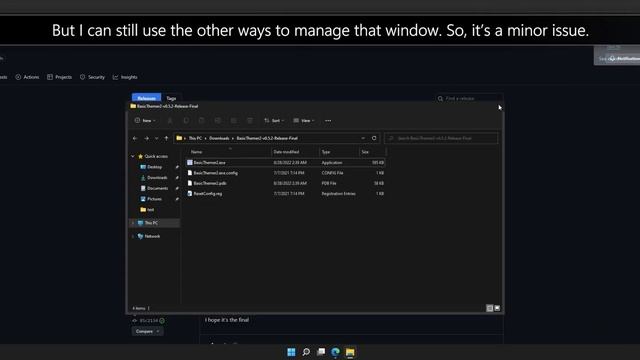Select the This PC breadcrumb in address bar
This screenshot has width=640, height=360.
[x=195, y=138]
